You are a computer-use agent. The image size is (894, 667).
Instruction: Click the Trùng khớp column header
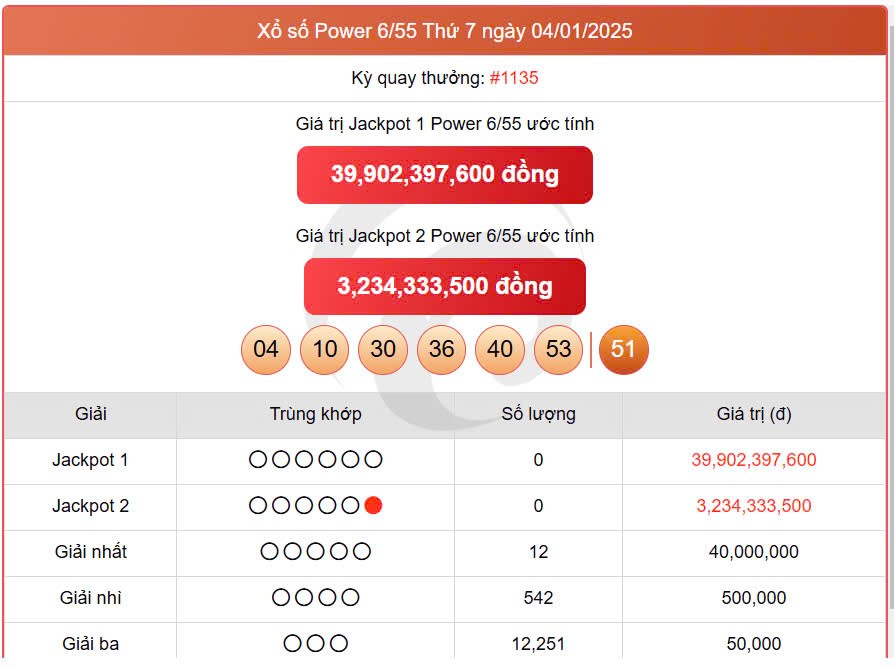pos(316,414)
